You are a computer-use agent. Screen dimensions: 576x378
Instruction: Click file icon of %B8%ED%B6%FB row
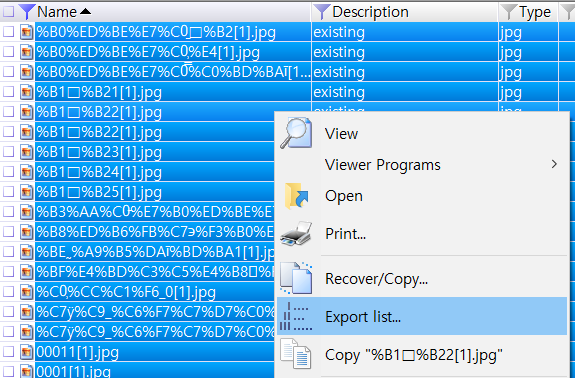click(26, 232)
